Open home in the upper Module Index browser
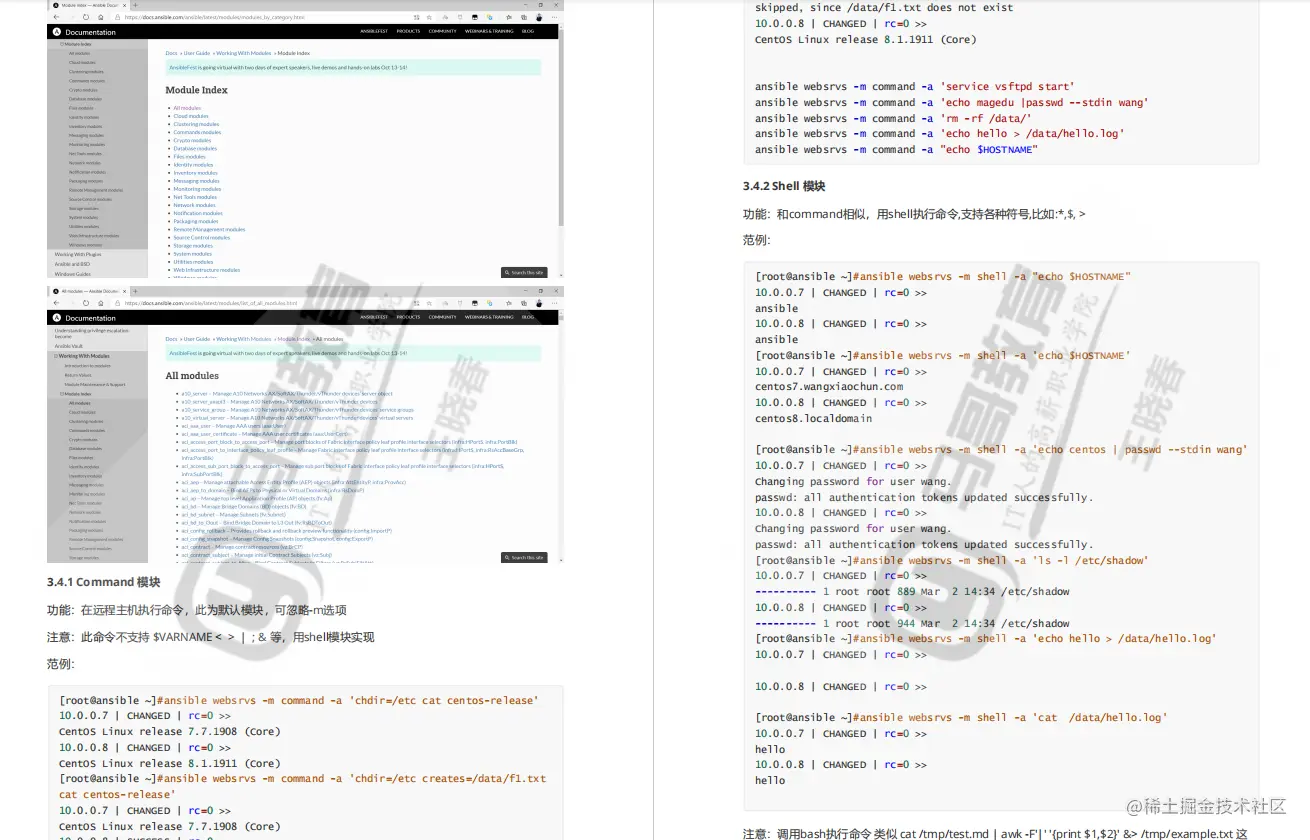 pos(101,17)
